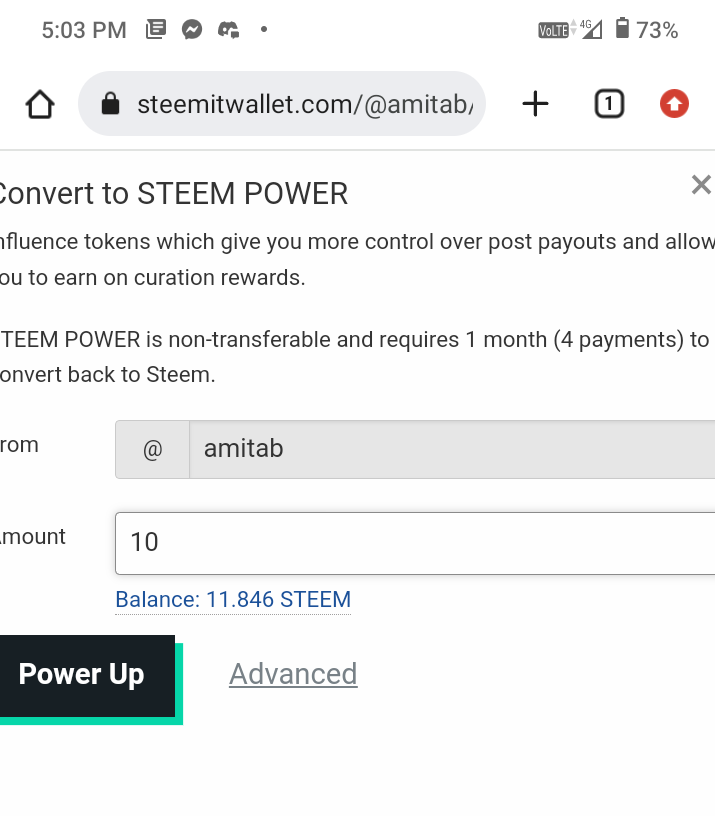This screenshot has width=715, height=816.
Task: Tap the Discord notification icon in status bar
Action: click(x=229, y=30)
